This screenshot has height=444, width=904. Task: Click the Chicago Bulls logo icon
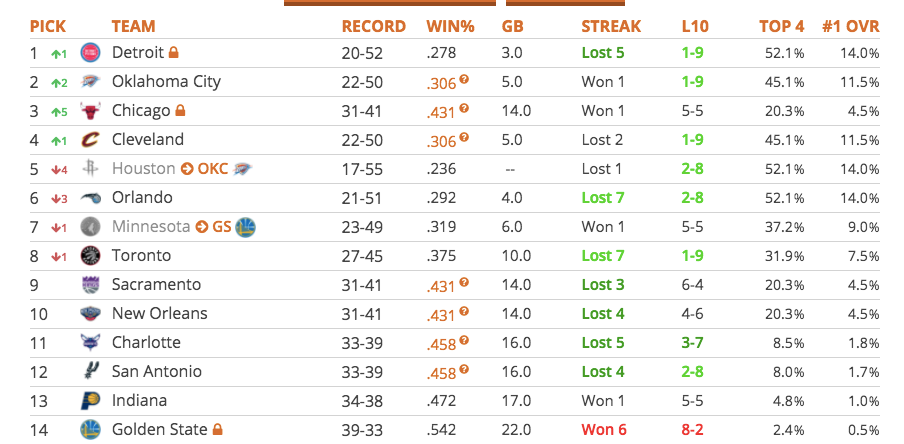pos(91,110)
